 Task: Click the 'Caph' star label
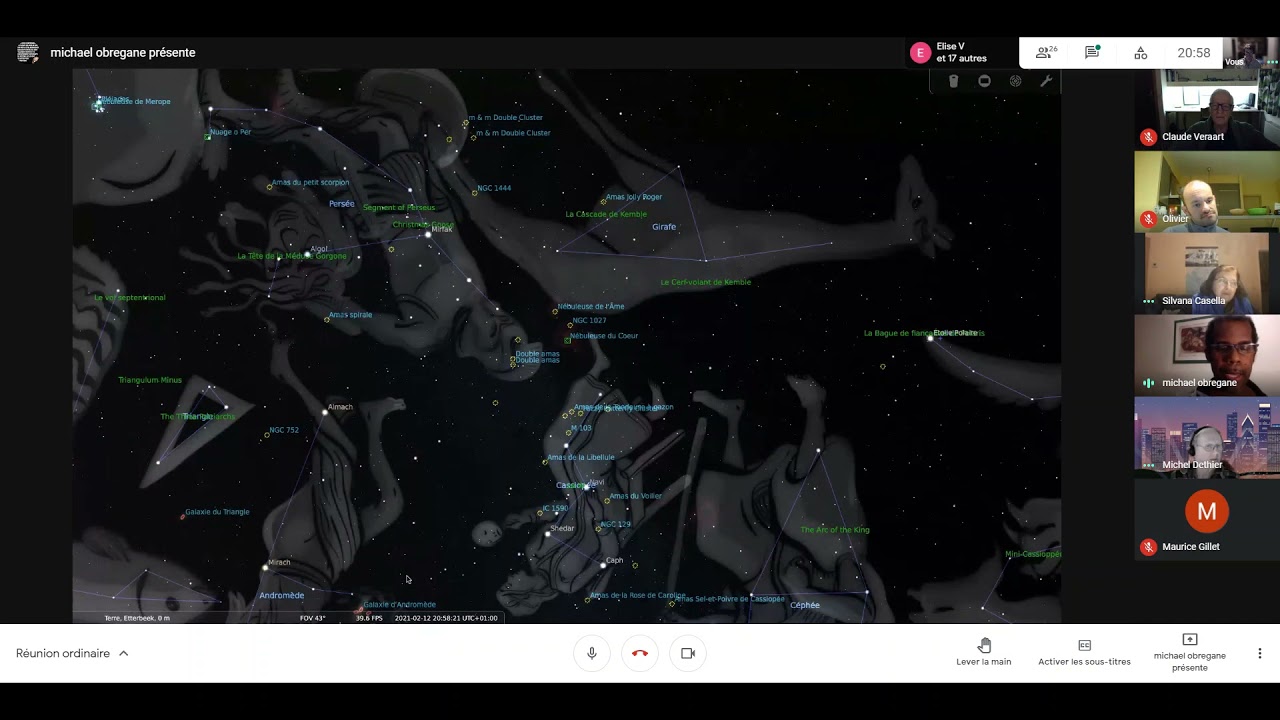click(615, 561)
